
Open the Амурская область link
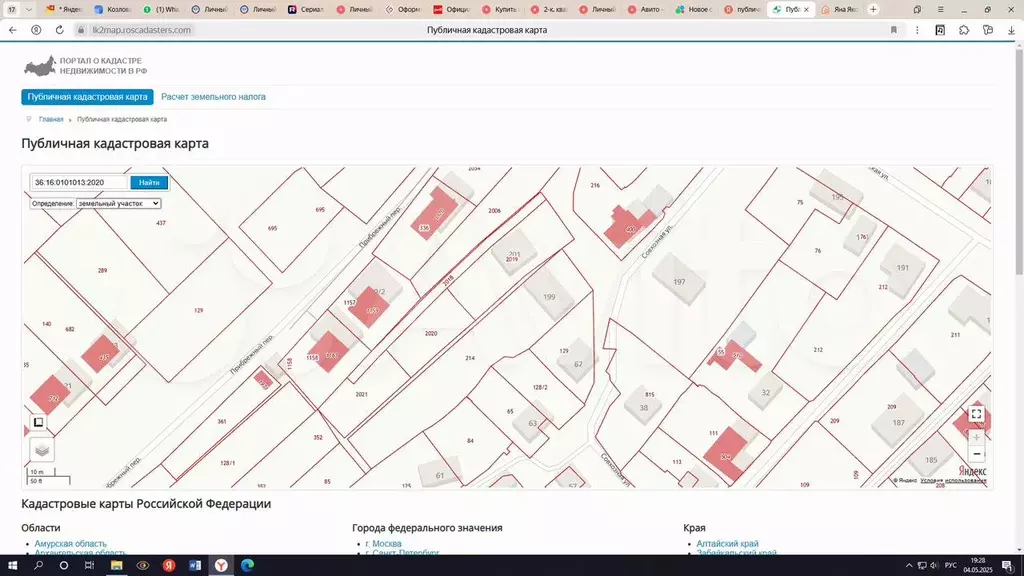coord(71,543)
